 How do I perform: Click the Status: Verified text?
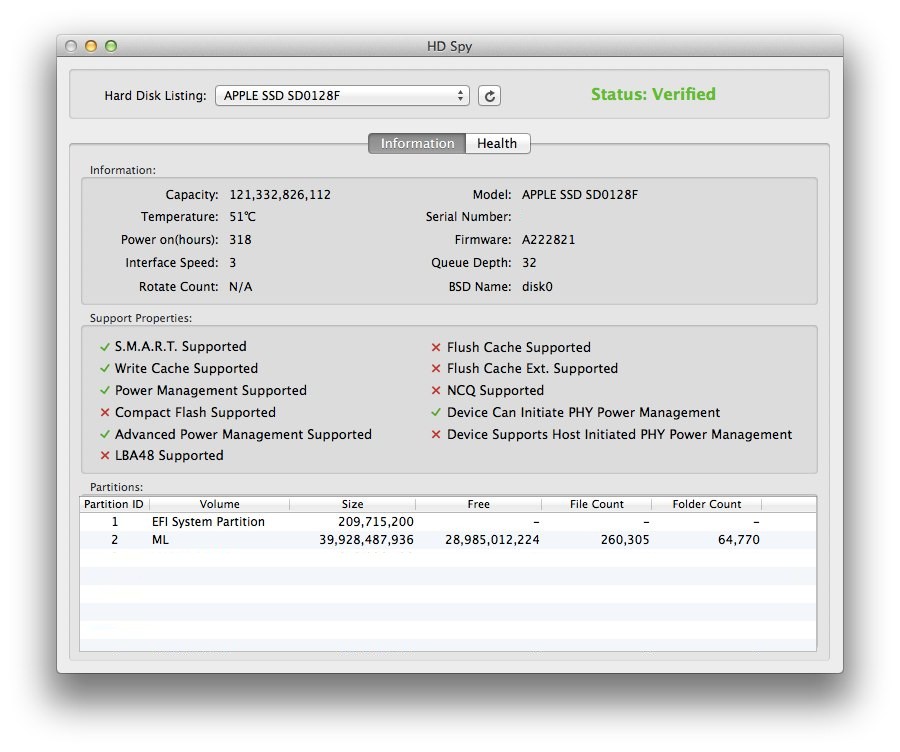pyautogui.click(x=653, y=94)
